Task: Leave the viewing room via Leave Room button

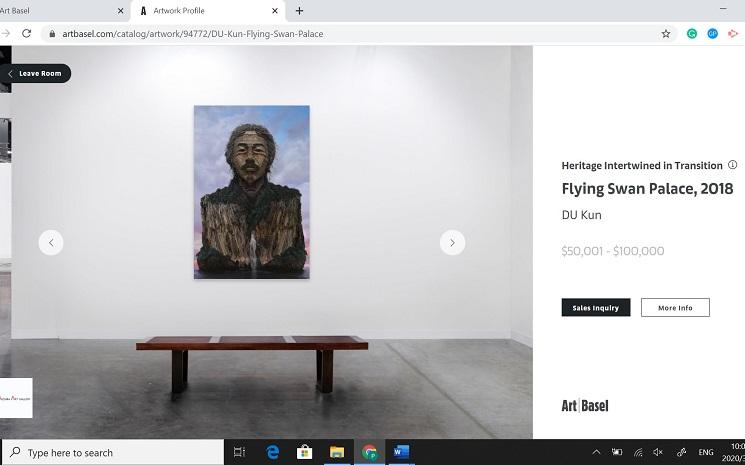Action: point(36,74)
